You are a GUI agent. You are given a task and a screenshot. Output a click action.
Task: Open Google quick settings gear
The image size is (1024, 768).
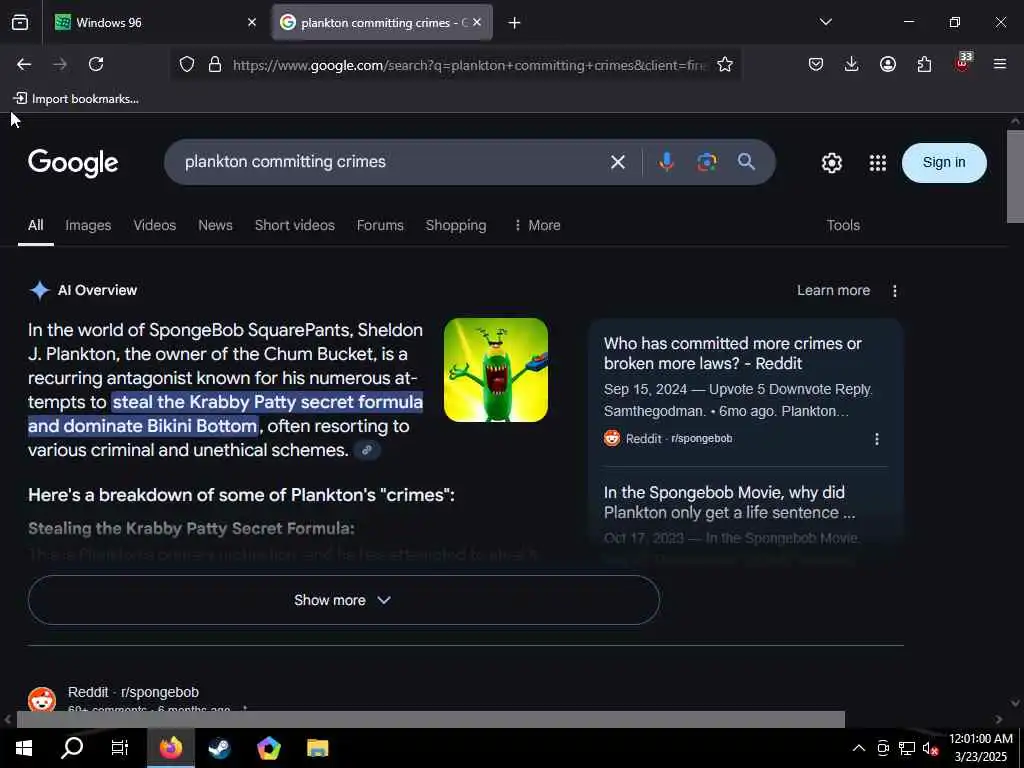[831, 163]
